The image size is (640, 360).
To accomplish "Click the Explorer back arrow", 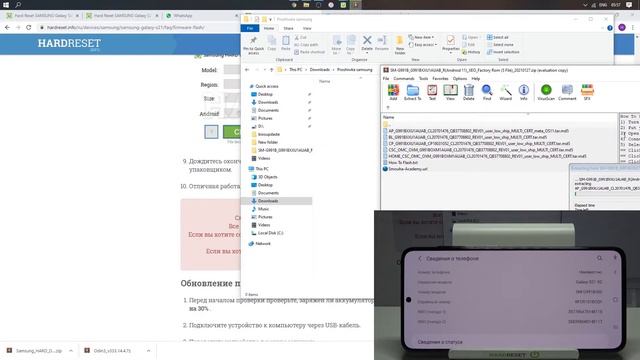I will pyautogui.click(x=247, y=70).
